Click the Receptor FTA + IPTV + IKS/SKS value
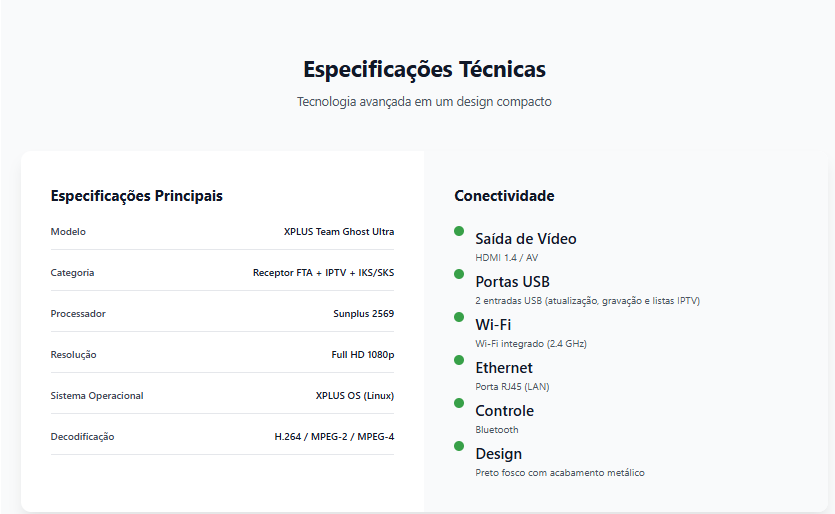The height and width of the screenshot is (514, 835). (323, 273)
